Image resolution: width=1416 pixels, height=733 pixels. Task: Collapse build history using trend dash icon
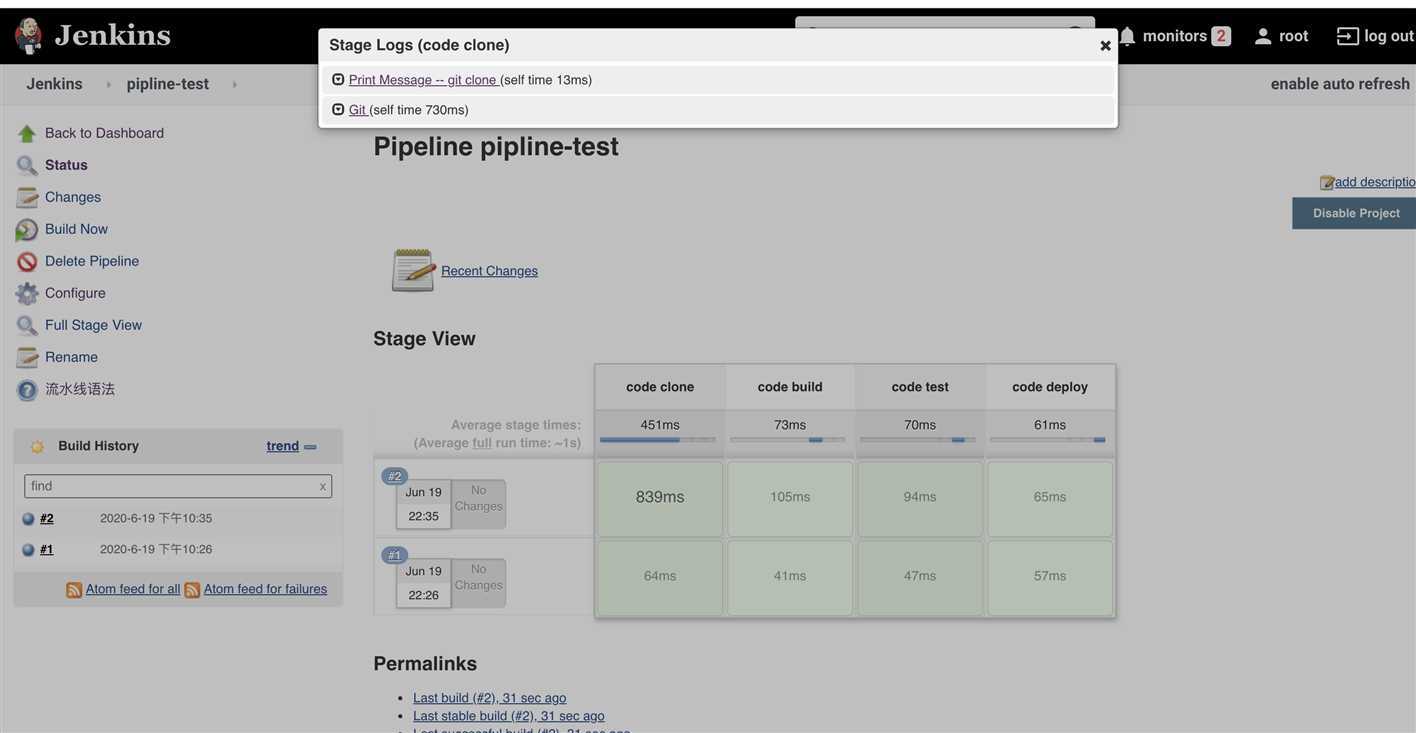click(x=310, y=447)
